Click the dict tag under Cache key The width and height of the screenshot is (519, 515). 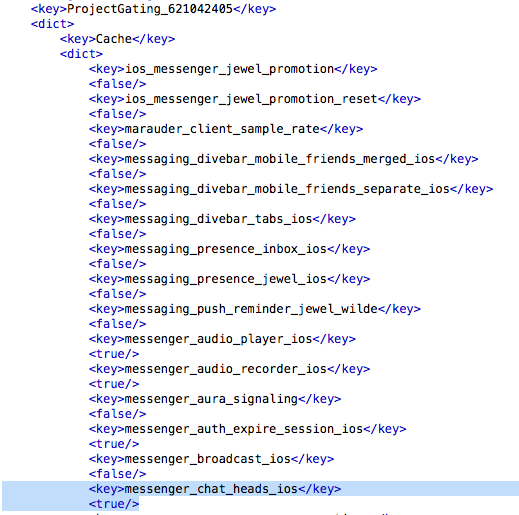pyautogui.click(x=81, y=54)
